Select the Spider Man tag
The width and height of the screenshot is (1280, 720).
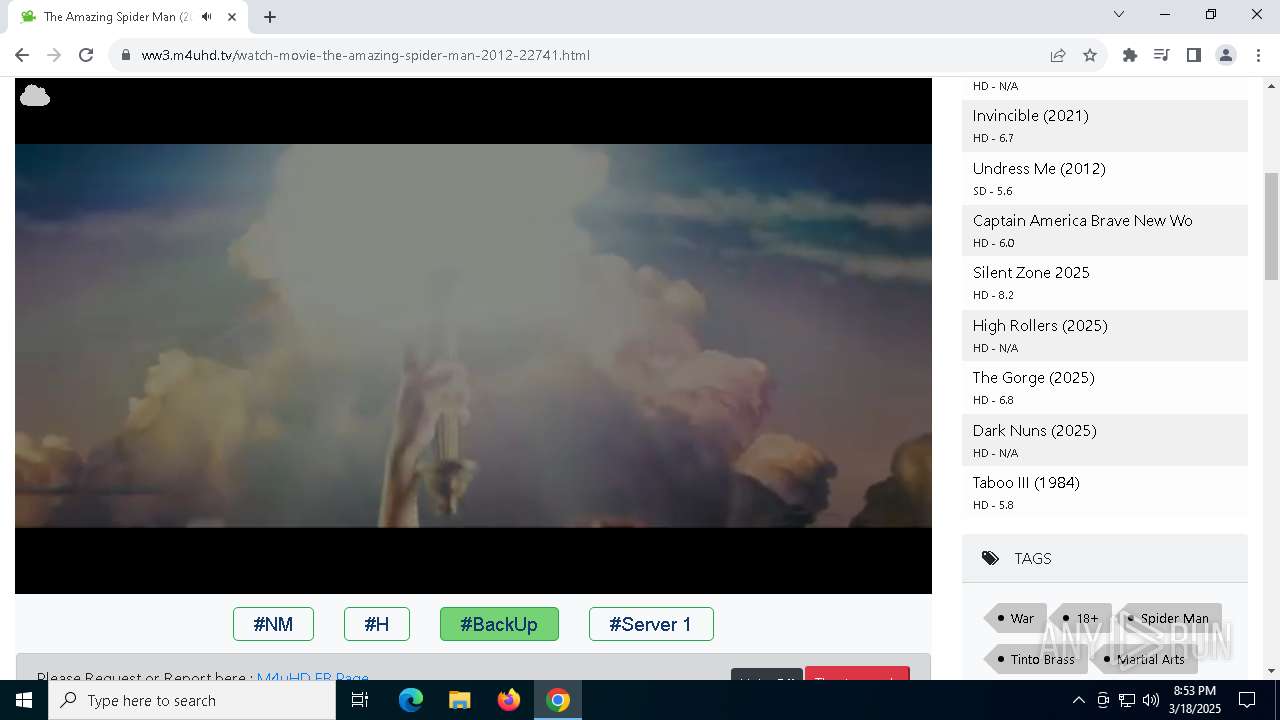point(1170,618)
